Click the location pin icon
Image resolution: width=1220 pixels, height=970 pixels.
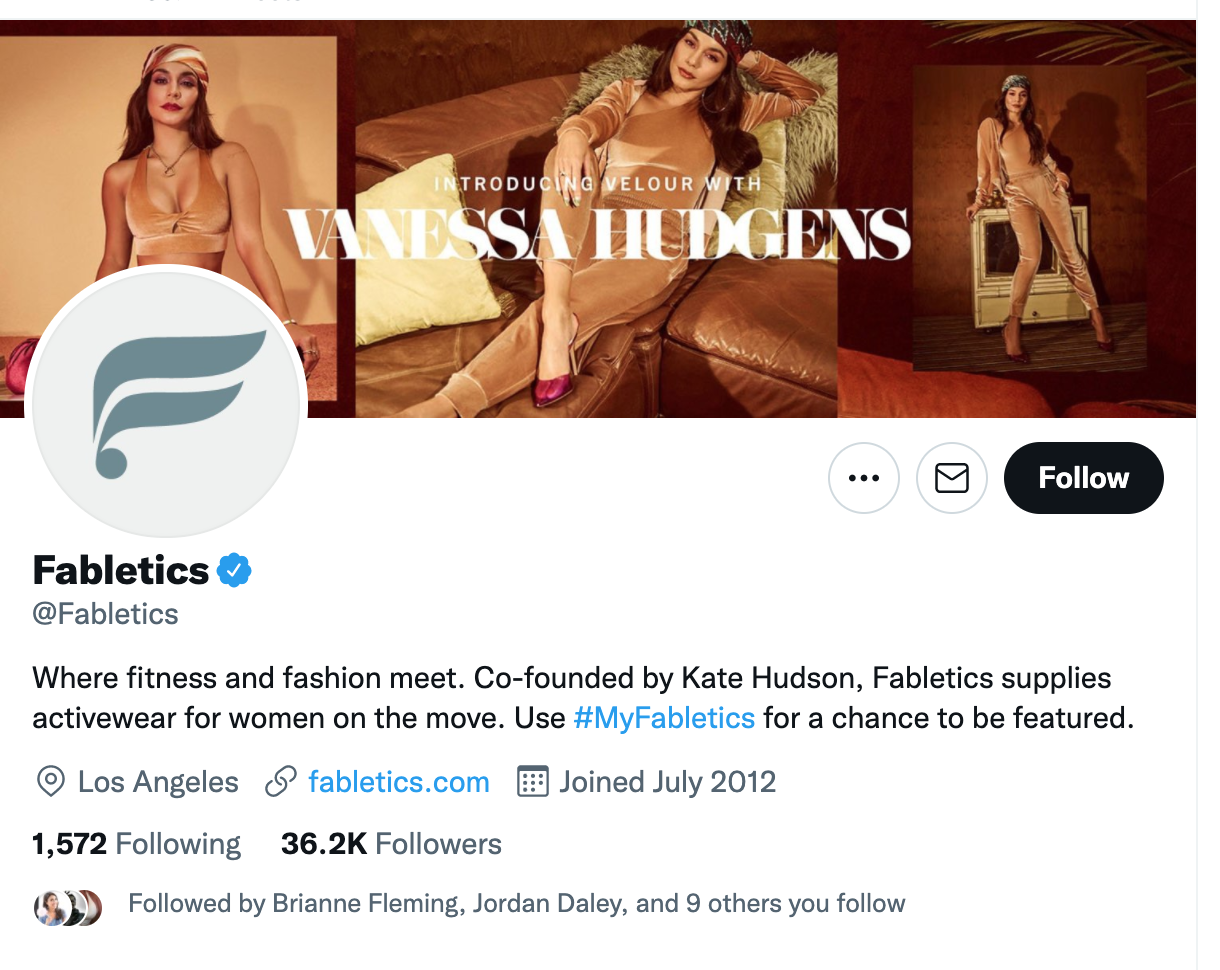point(50,782)
